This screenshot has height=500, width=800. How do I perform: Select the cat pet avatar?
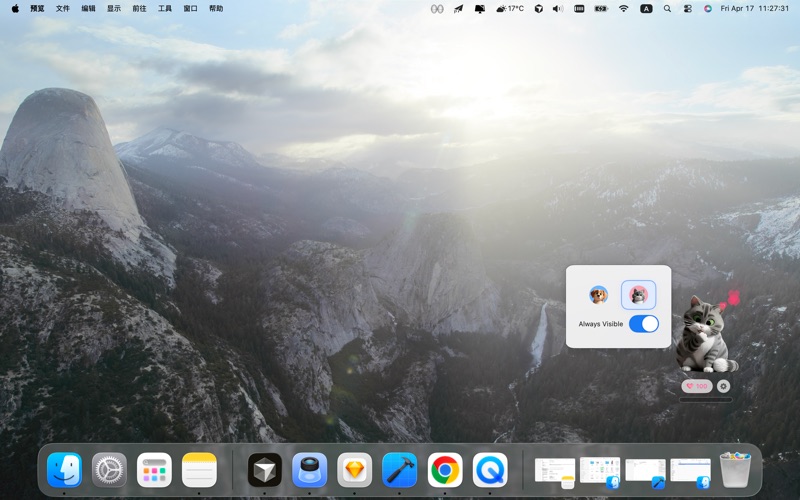[638, 295]
